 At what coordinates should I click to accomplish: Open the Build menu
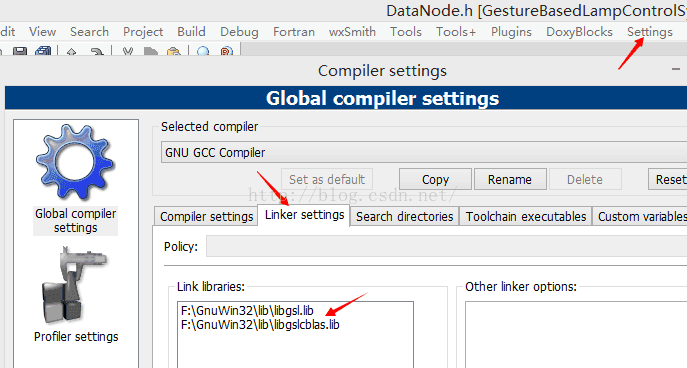[191, 32]
